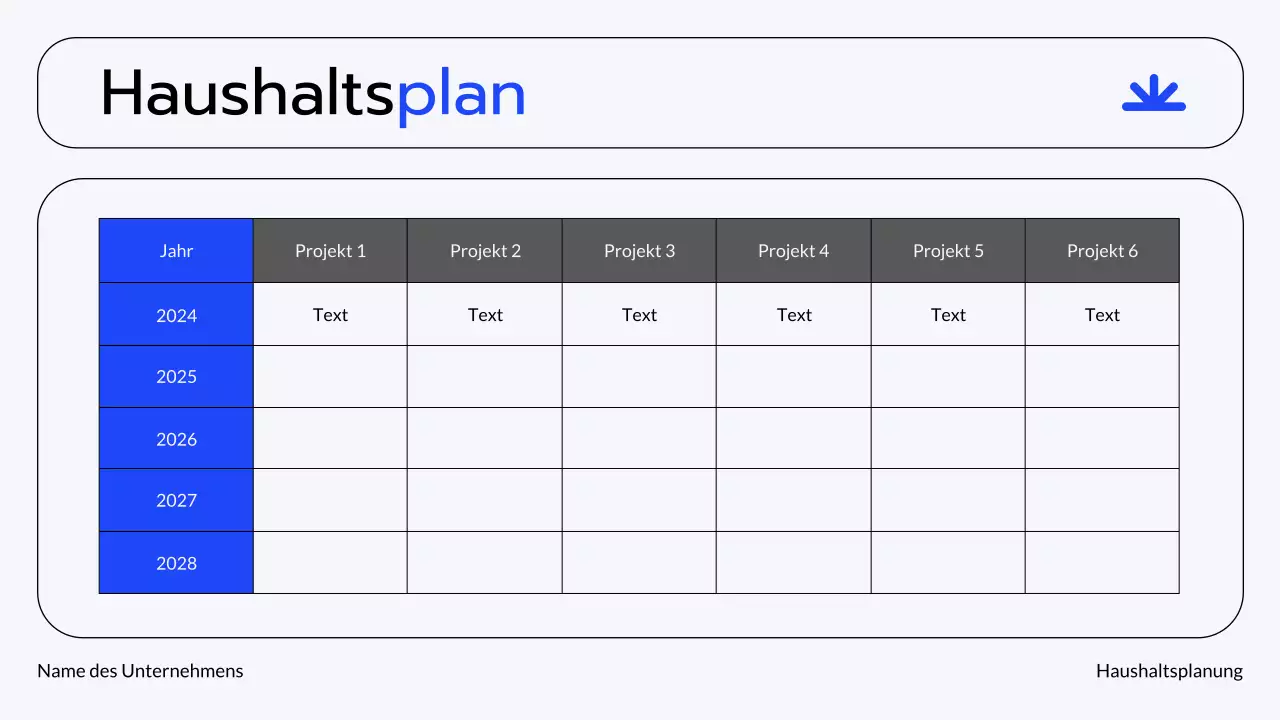Click the 2026 year row cell
Image resolution: width=1280 pixels, height=720 pixels.
176,439
